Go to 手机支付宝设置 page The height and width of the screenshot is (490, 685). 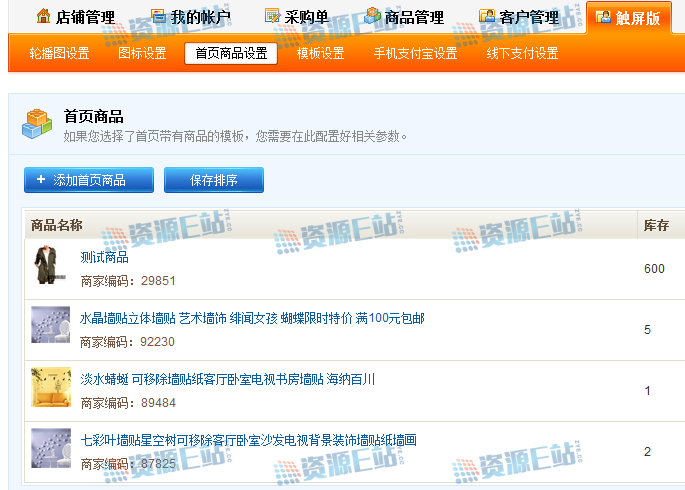[415, 54]
